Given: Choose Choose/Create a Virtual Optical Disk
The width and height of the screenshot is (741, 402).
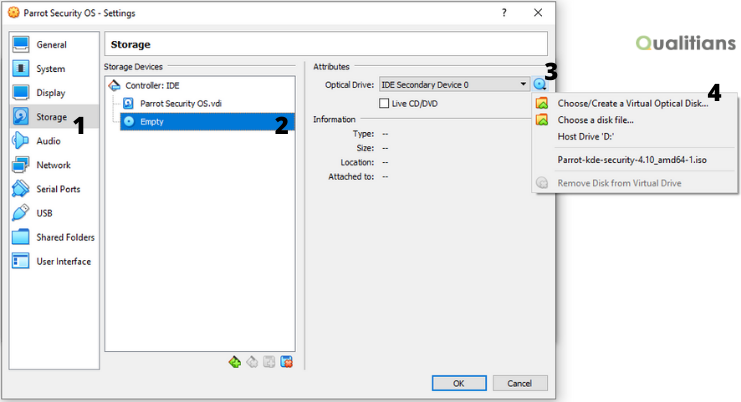Looking at the screenshot, I should 633,103.
